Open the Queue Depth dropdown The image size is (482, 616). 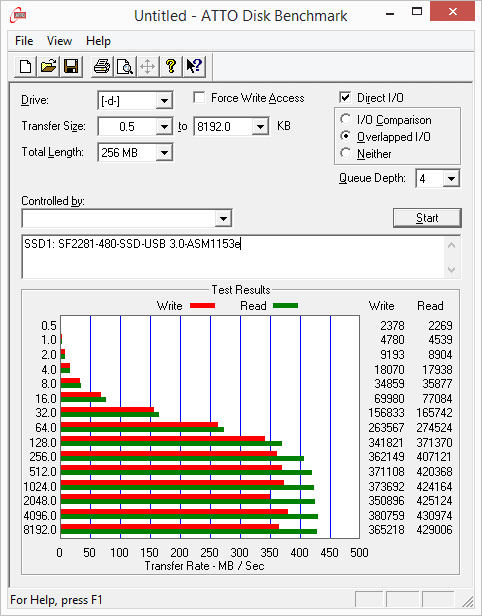451,179
